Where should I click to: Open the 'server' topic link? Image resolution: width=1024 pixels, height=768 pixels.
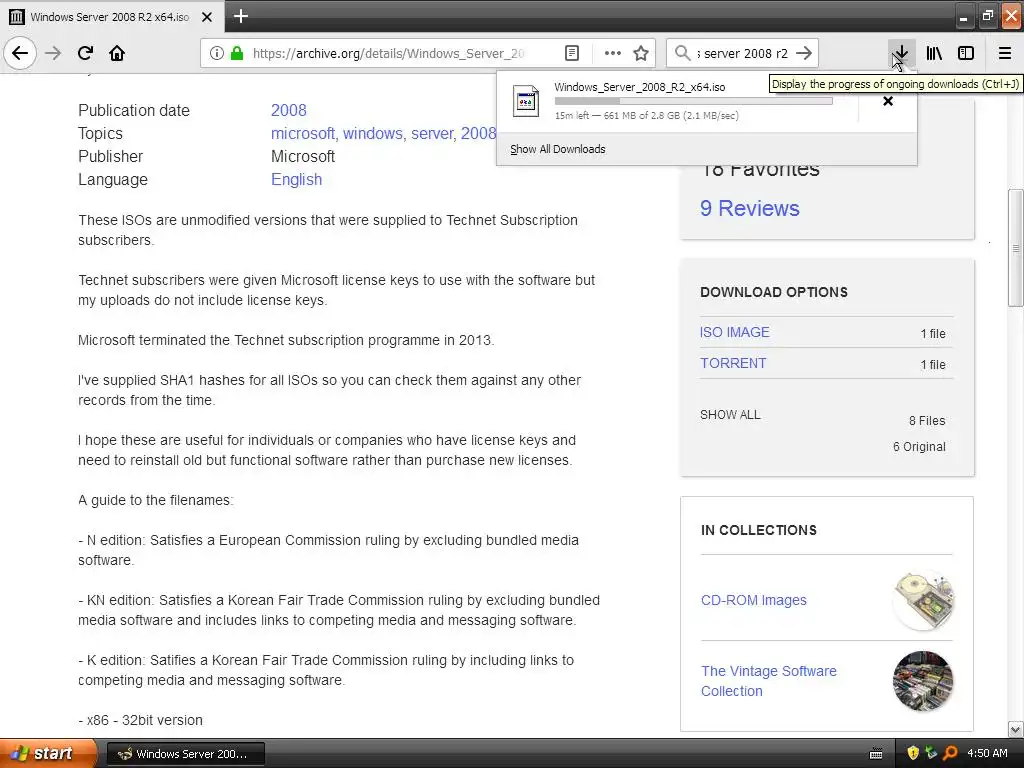tap(434, 133)
